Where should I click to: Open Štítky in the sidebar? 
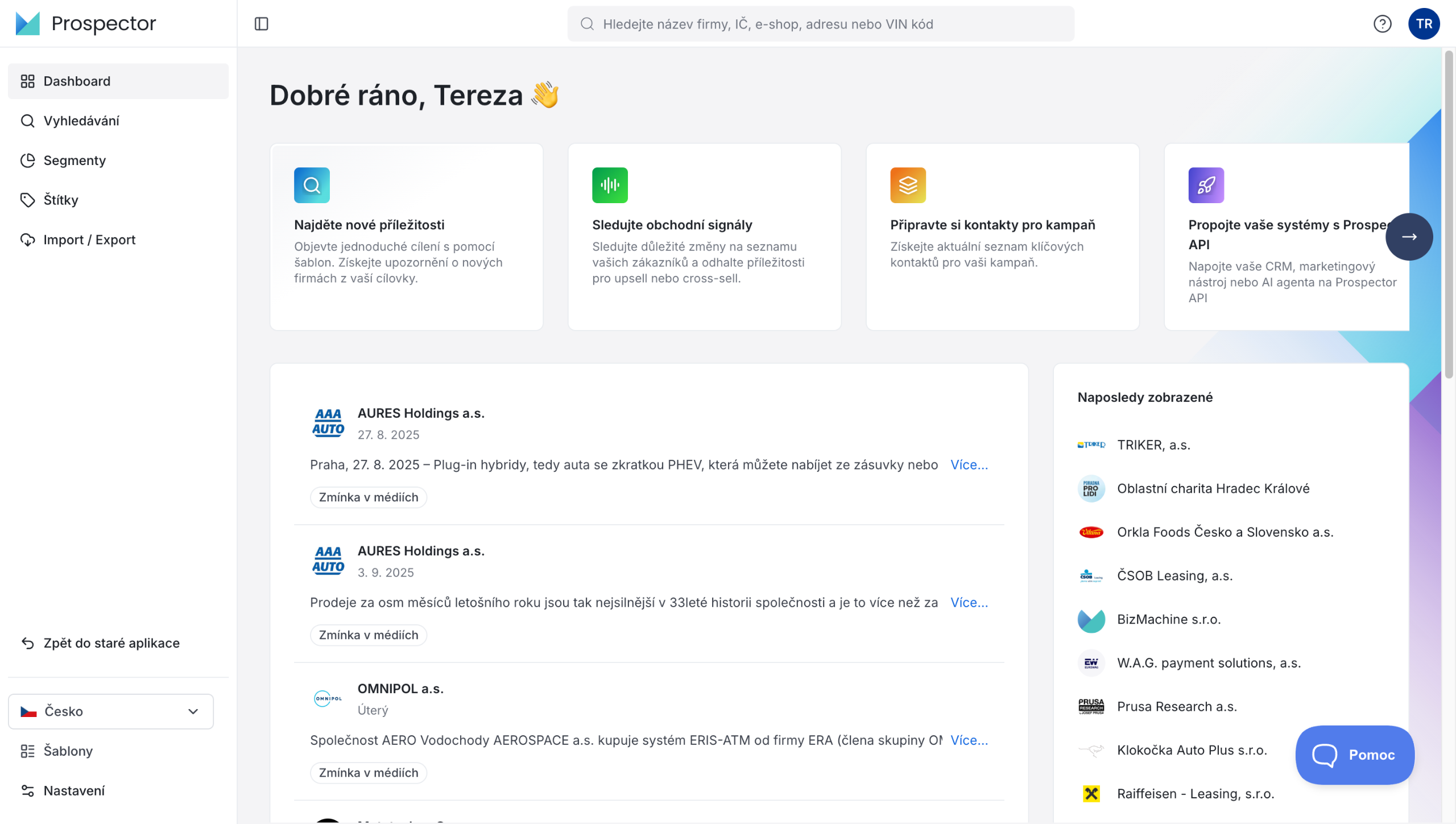(x=61, y=200)
